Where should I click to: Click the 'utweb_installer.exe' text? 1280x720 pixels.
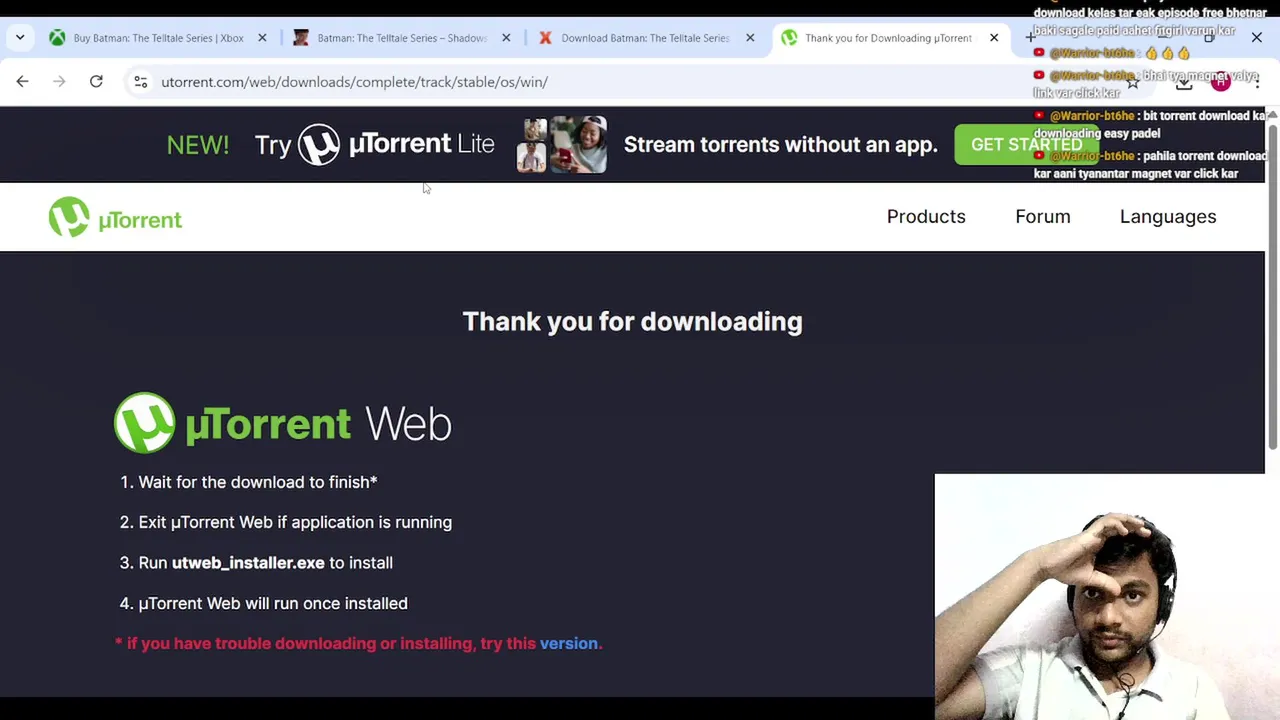pos(248,563)
